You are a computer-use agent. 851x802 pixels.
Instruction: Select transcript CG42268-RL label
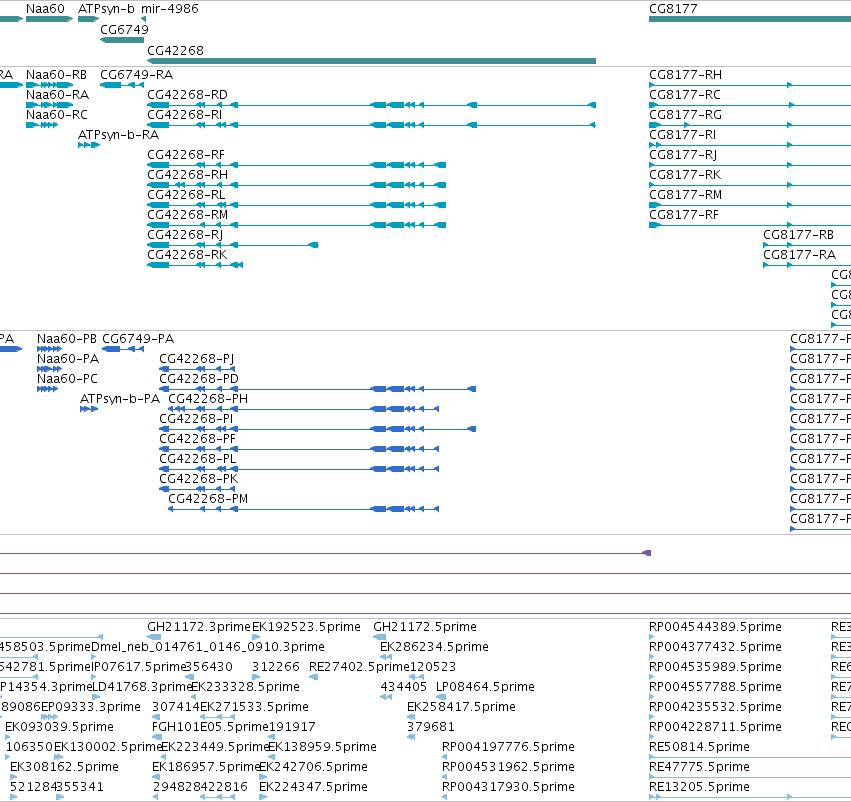[x=186, y=195]
